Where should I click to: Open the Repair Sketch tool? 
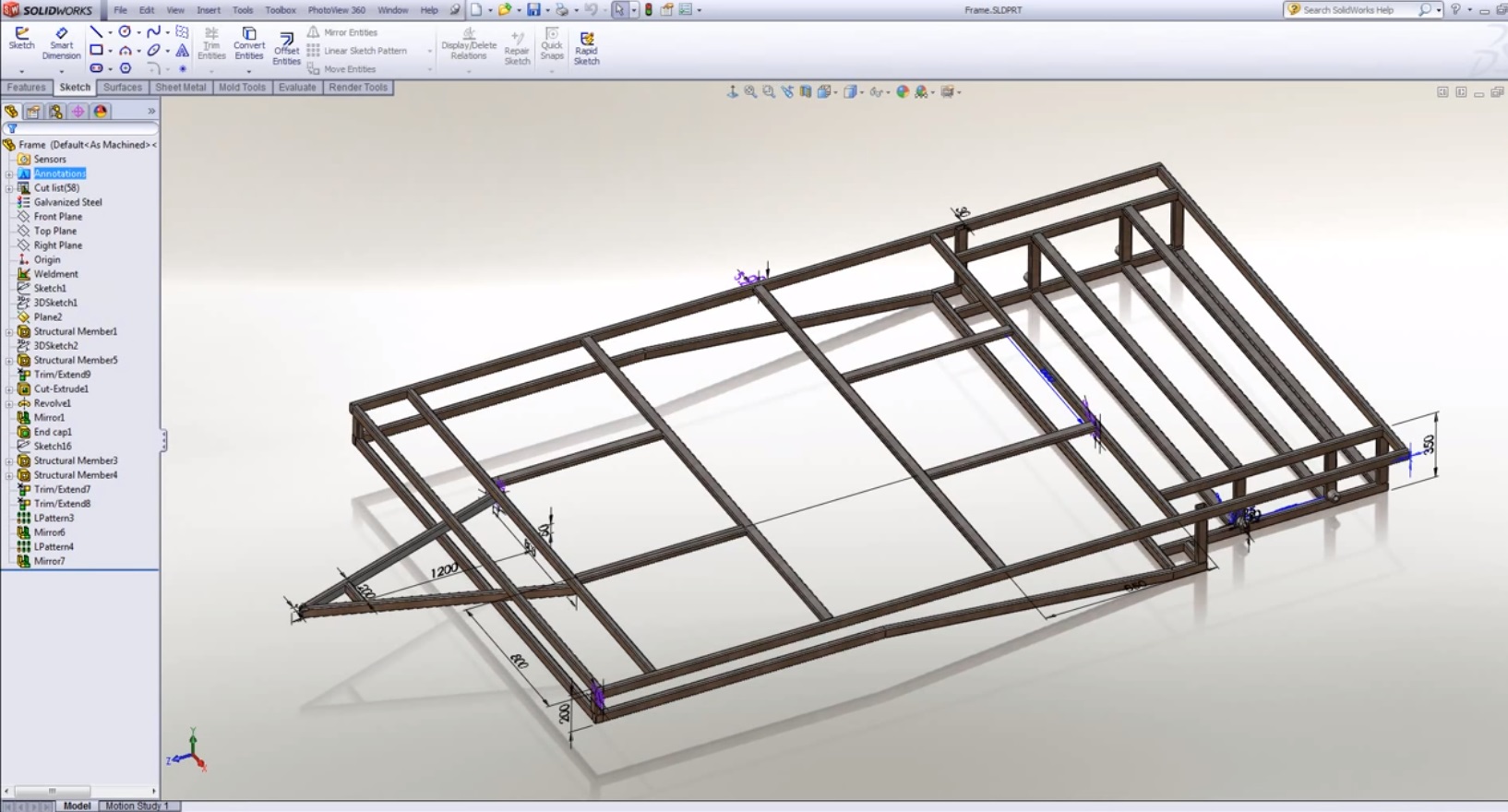tap(517, 48)
